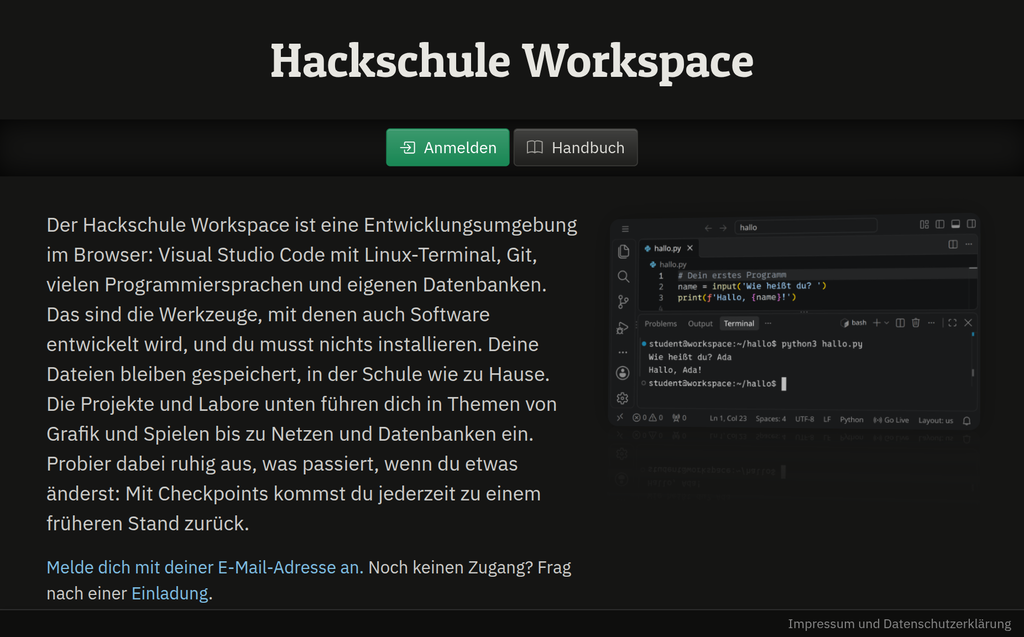Click the terminal line 'python3 hallo.py'
1024x637 pixels.
(x=822, y=344)
